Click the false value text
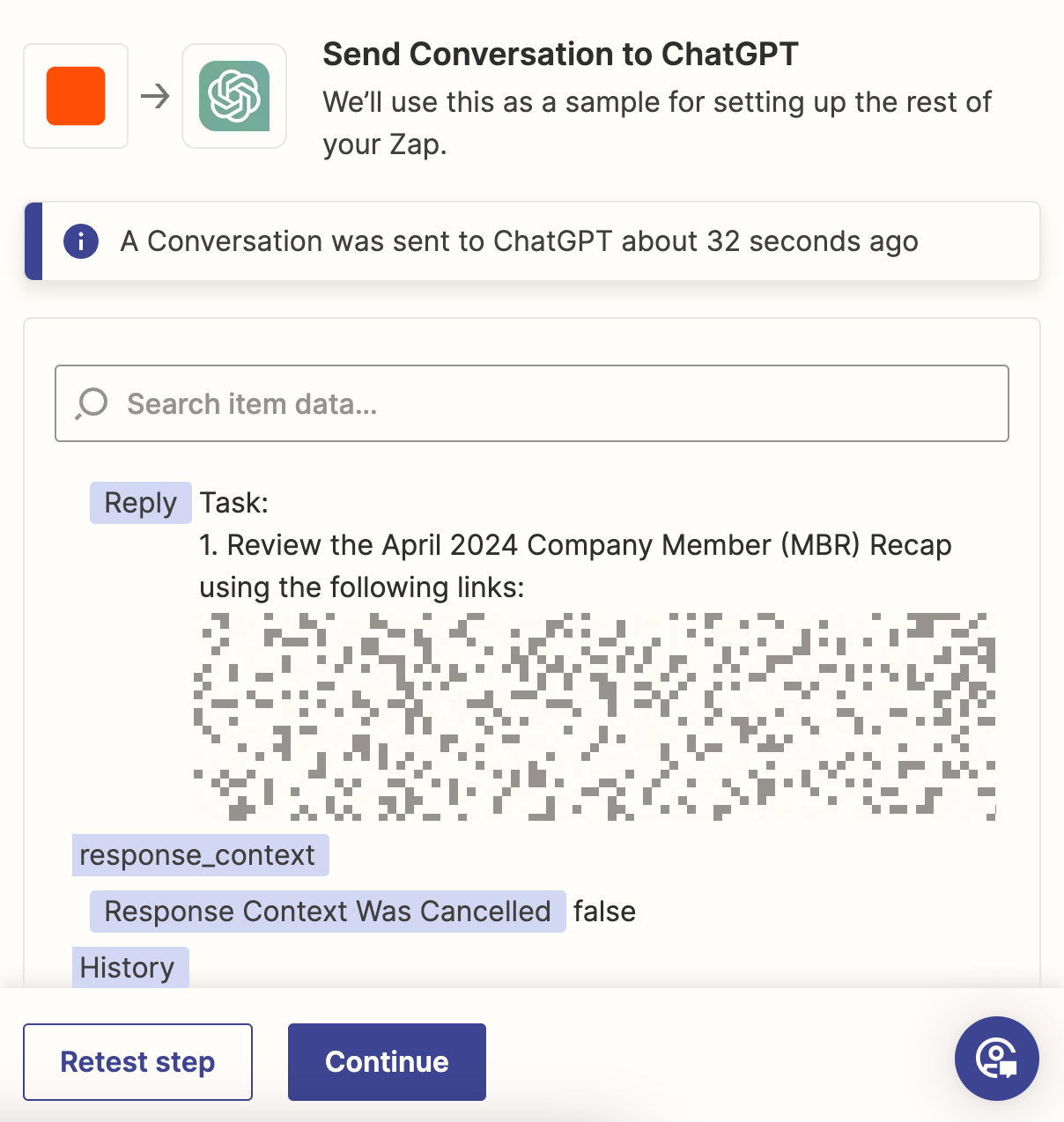The image size is (1064, 1122). 604,912
